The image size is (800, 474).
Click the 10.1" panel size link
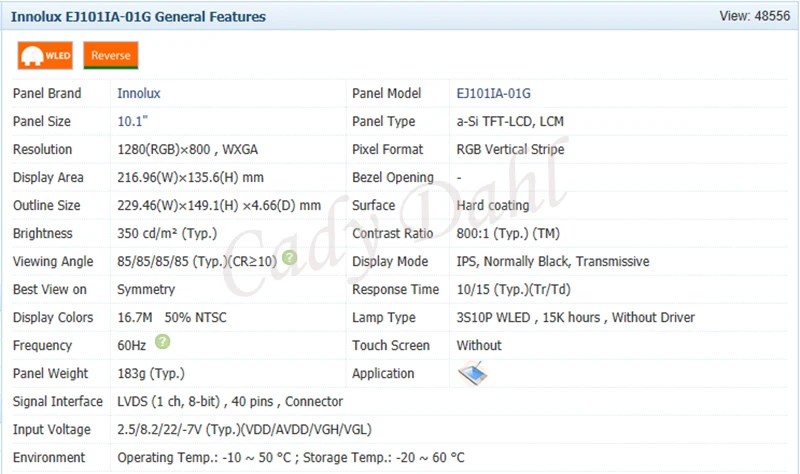[x=132, y=121]
